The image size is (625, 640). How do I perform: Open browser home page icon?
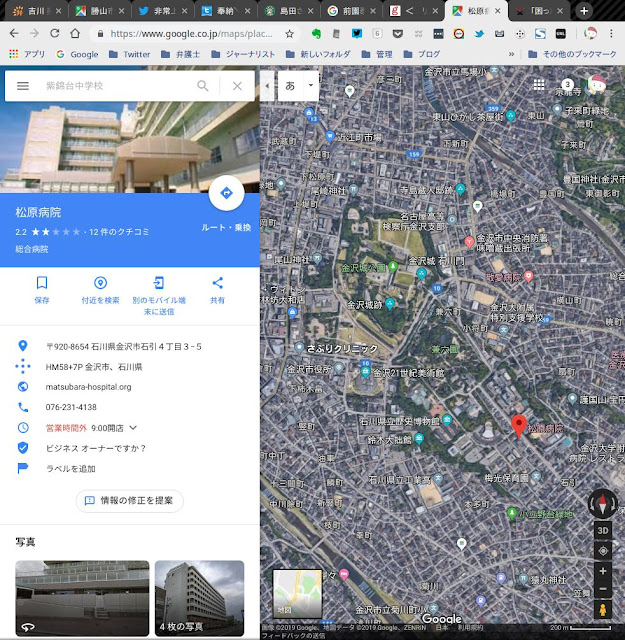[x=75, y=33]
